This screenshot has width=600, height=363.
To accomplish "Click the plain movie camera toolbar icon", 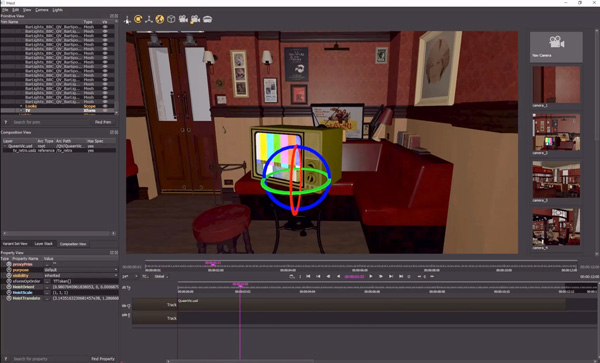I will coord(183,19).
